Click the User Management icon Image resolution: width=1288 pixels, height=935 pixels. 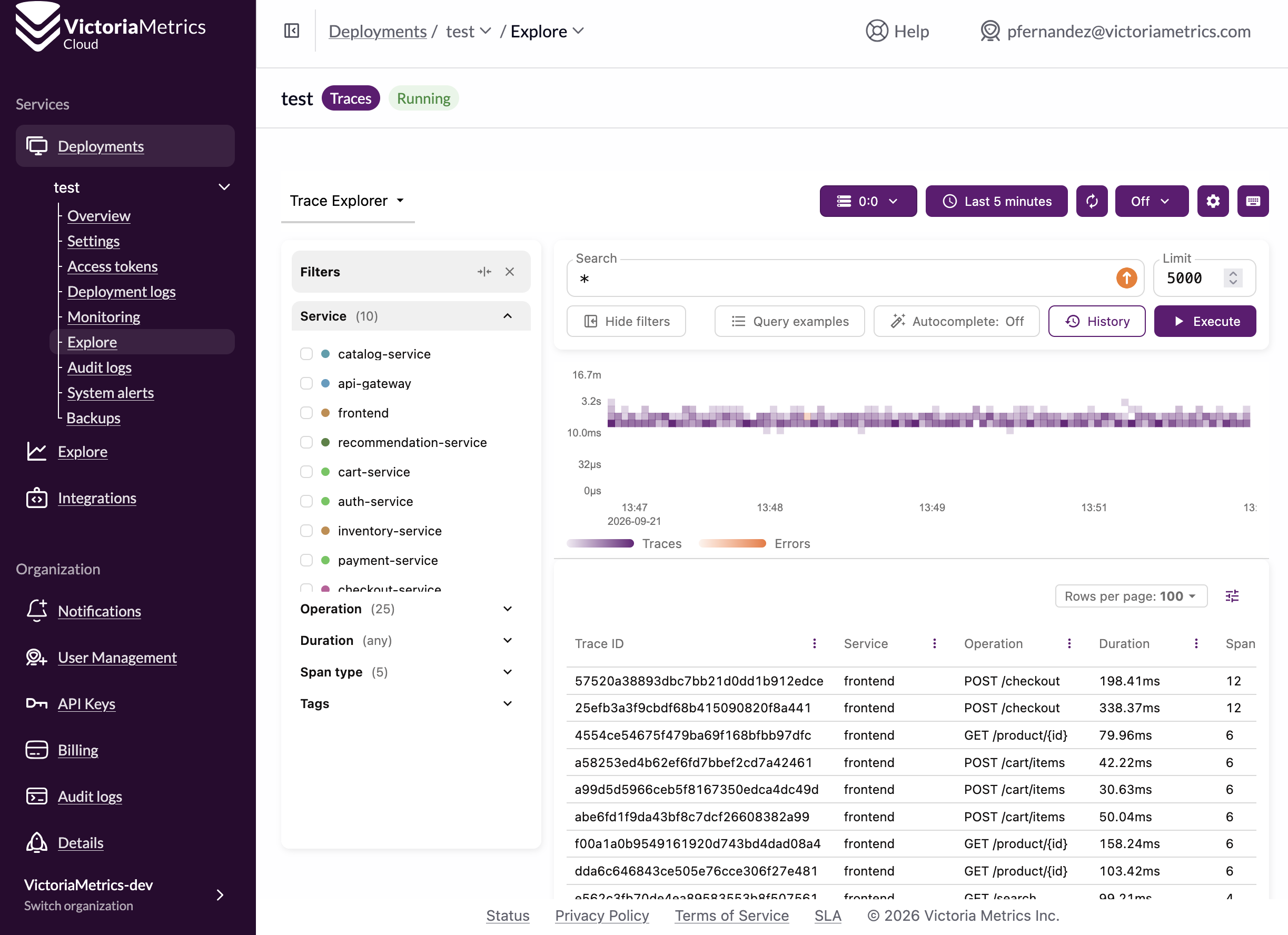(37, 658)
